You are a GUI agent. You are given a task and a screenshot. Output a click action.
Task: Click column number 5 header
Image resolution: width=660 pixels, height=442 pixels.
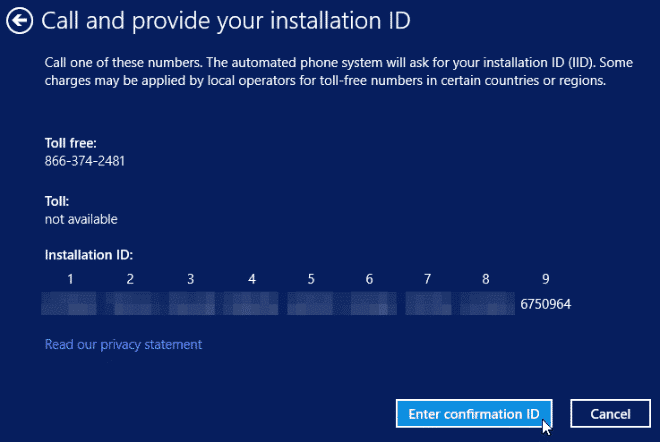[311, 279]
